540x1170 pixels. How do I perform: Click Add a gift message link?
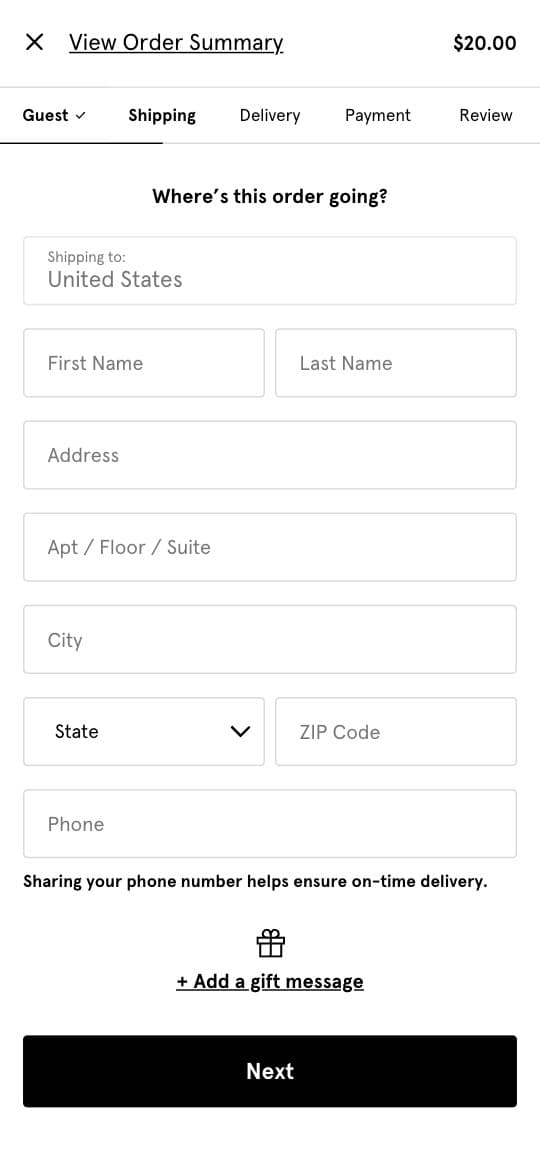coord(270,981)
